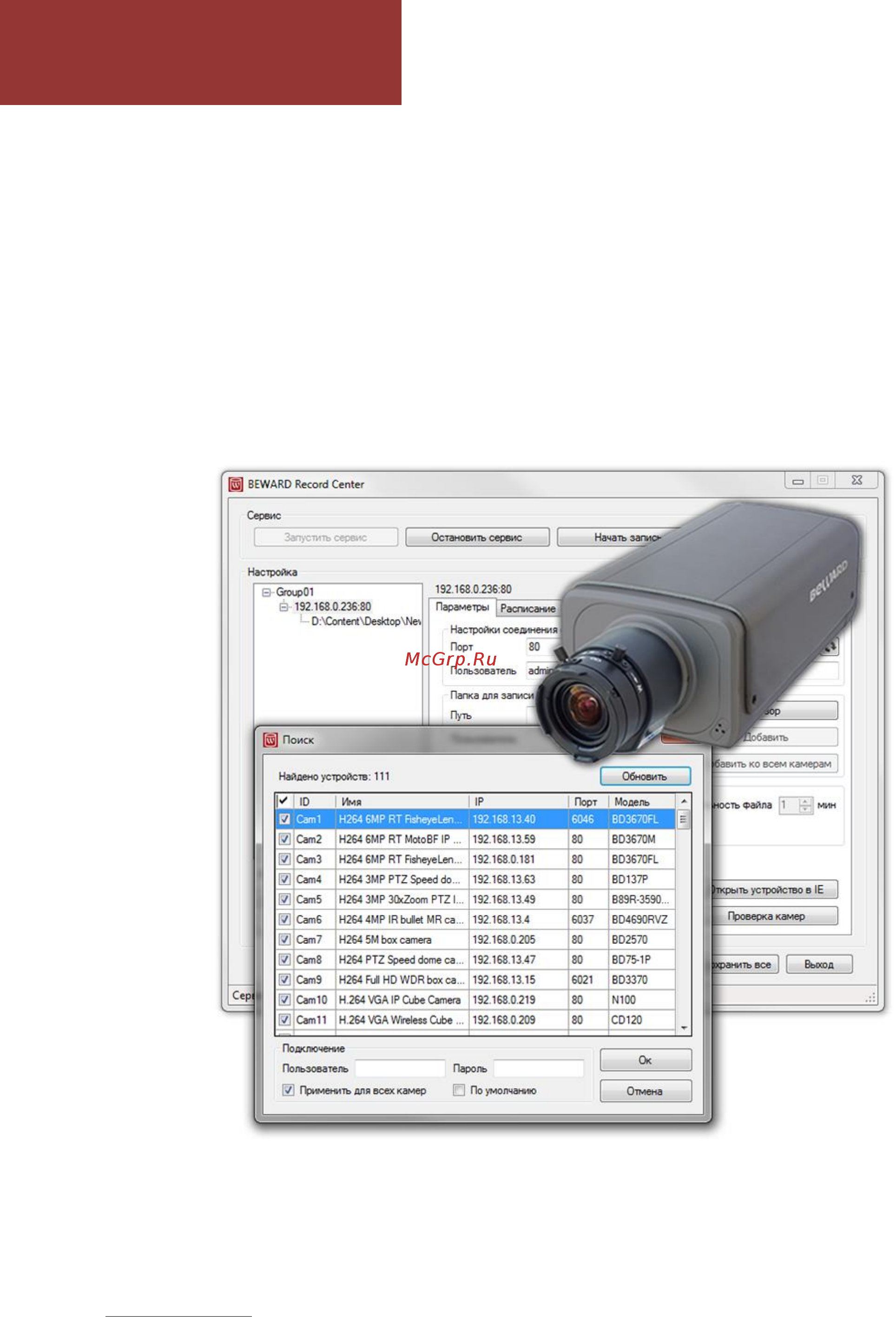Viewport: 896px width, 1317px height.
Task: Click the device list scroll up arrow
Action: point(684,802)
